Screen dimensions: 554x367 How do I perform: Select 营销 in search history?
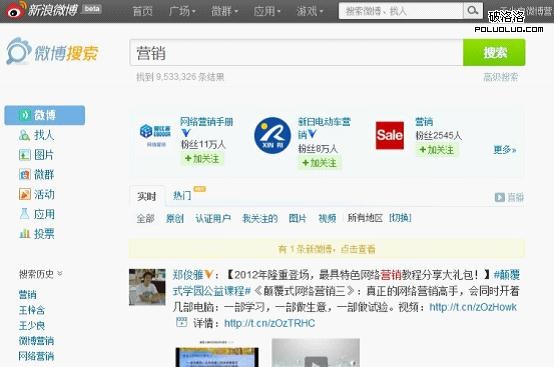point(27,294)
